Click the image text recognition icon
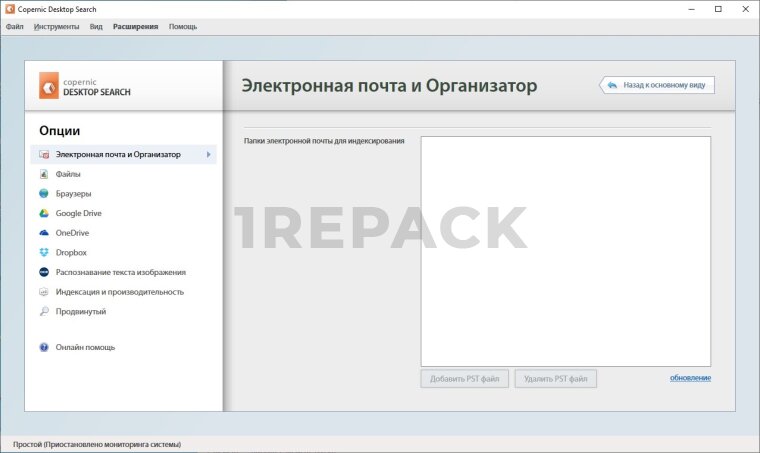760x453 pixels. [x=44, y=272]
